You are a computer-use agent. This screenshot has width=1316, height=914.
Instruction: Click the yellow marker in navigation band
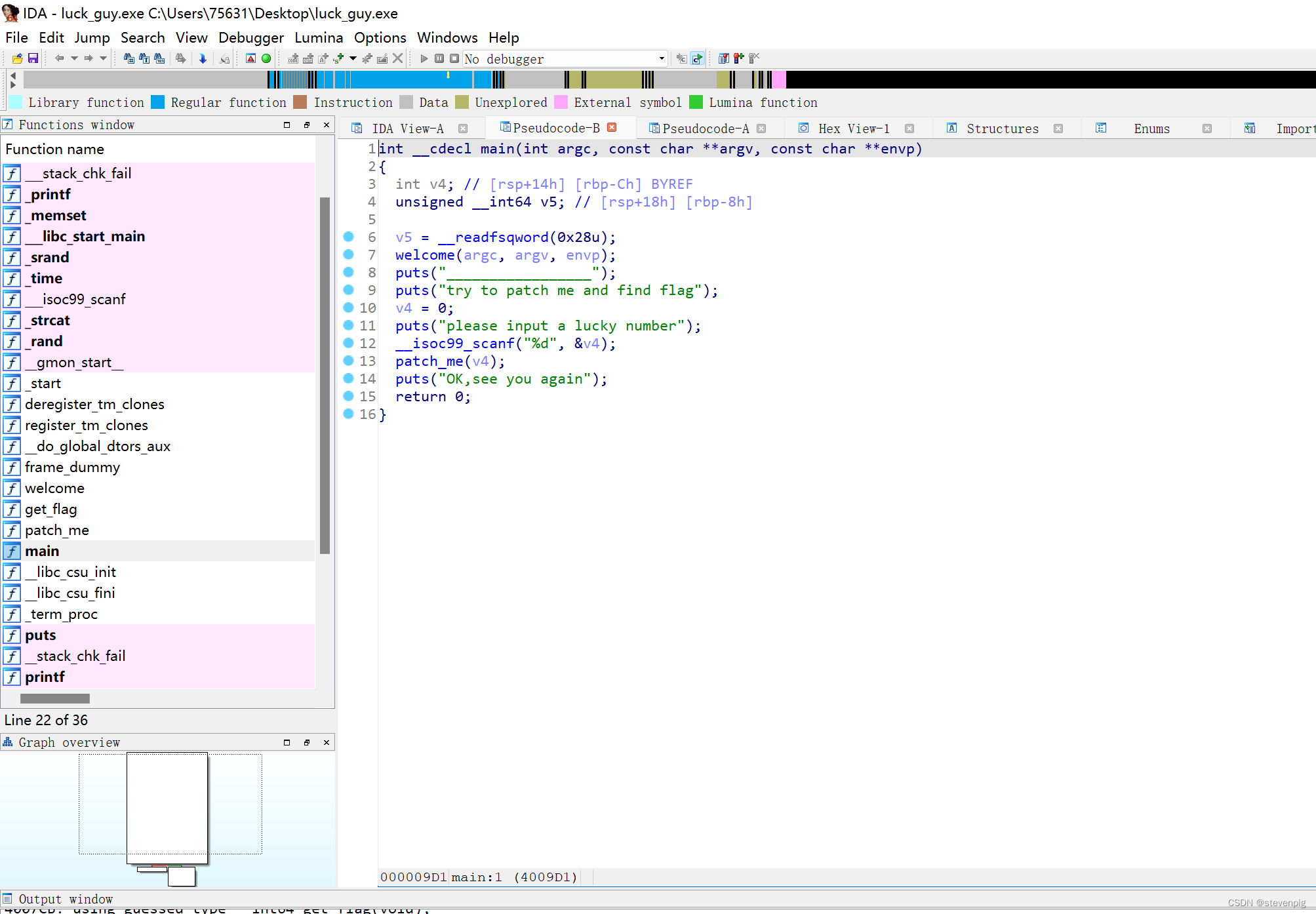point(449,76)
